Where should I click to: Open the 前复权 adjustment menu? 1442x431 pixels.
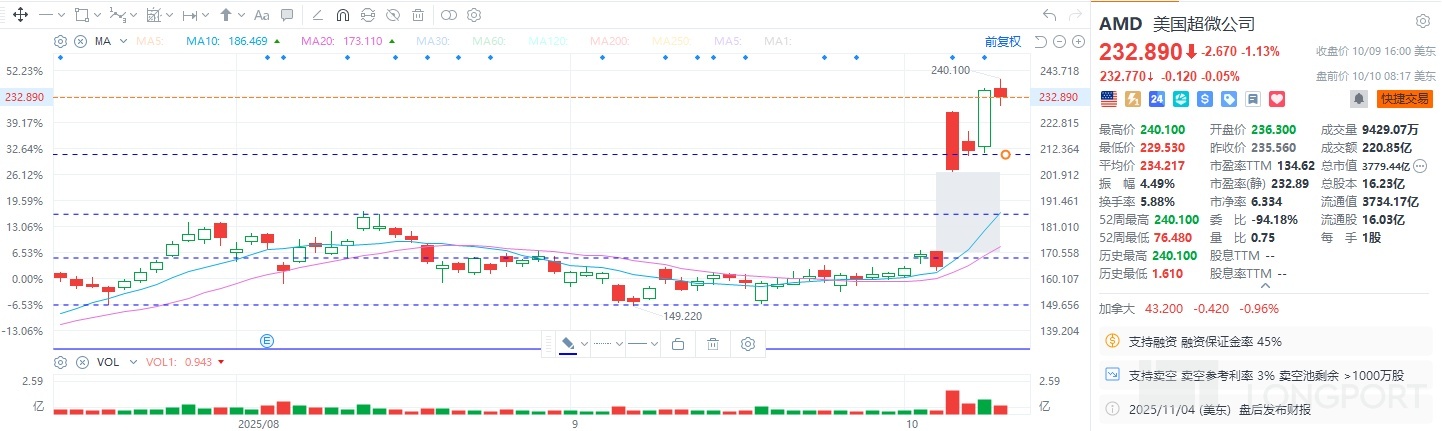[1002, 41]
